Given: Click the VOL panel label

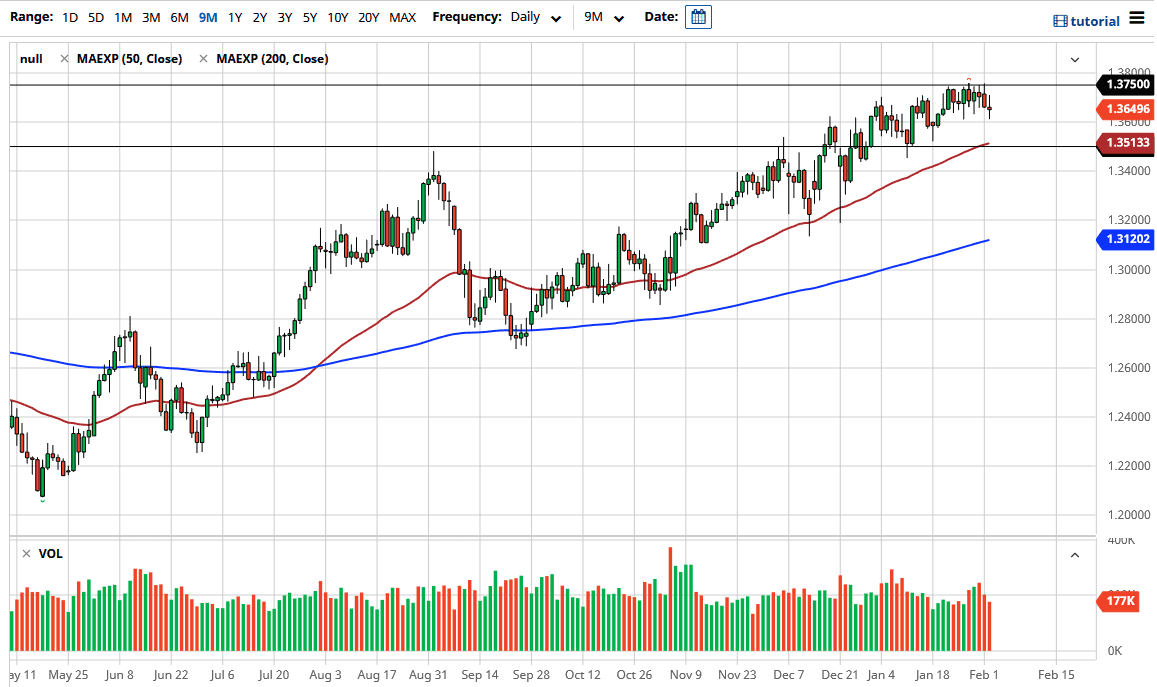Looking at the screenshot, I should (50, 553).
